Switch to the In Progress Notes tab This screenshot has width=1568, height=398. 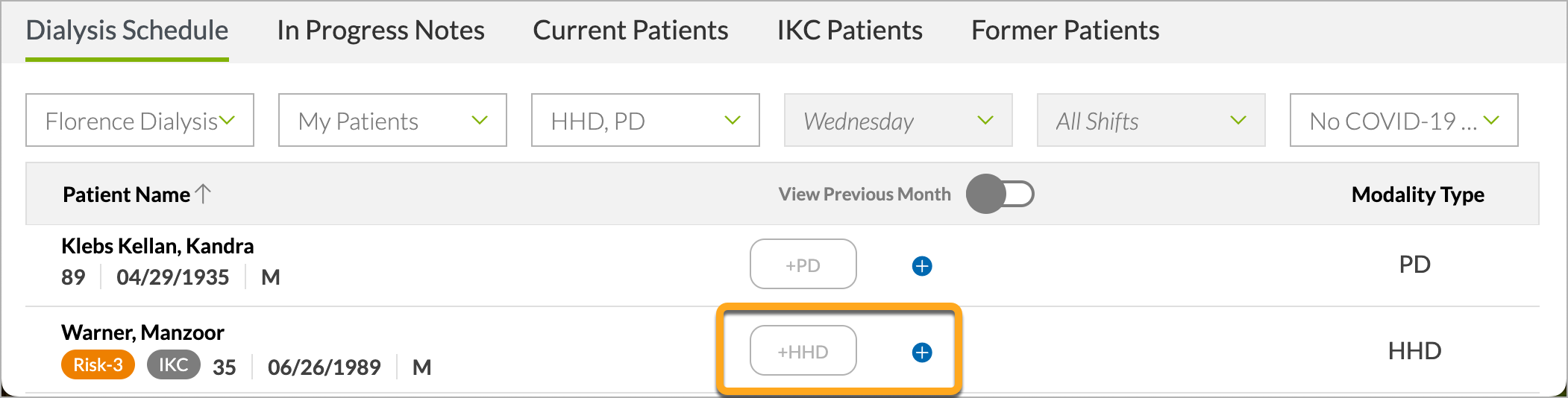click(x=380, y=31)
